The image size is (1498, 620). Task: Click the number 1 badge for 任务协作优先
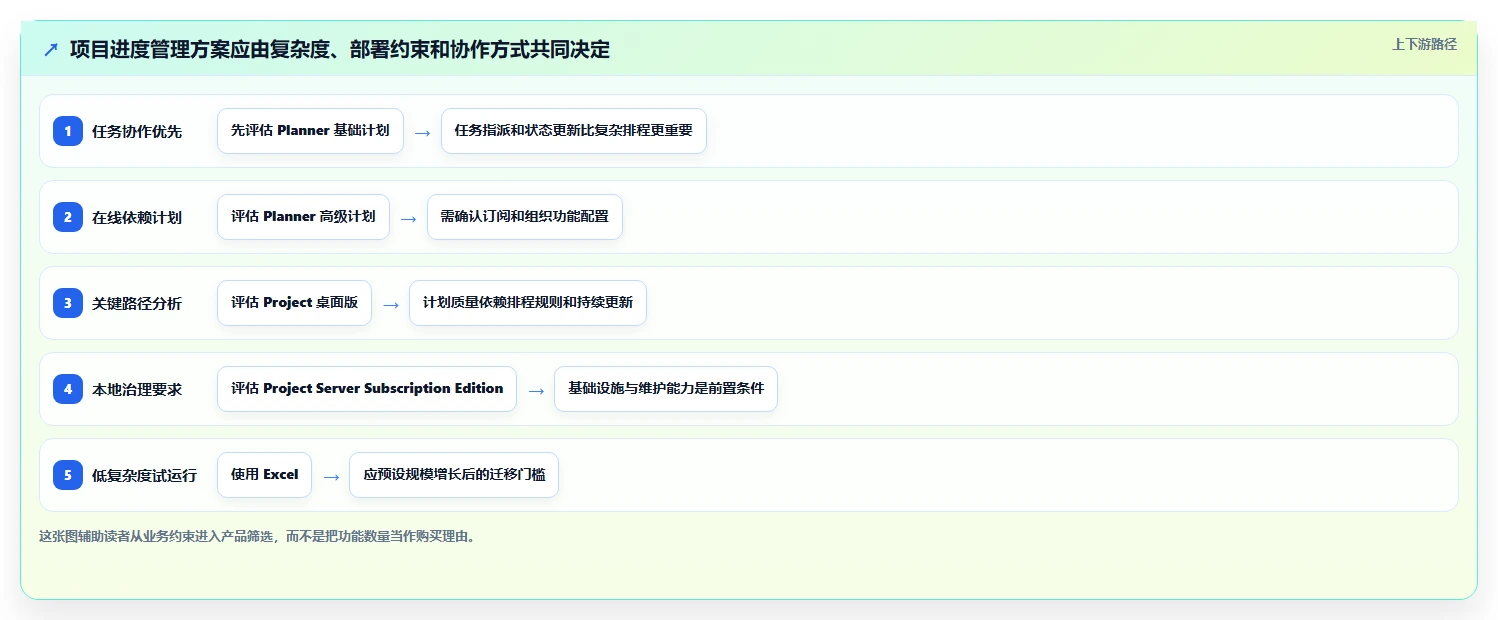[68, 130]
